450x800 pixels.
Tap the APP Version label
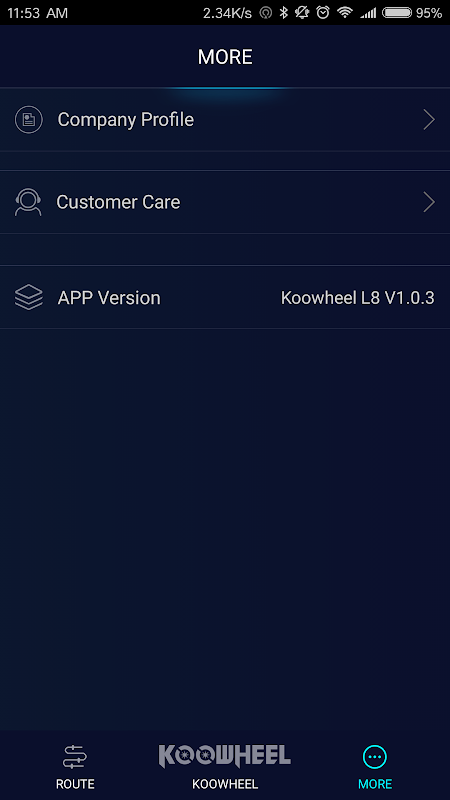click(109, 298)
